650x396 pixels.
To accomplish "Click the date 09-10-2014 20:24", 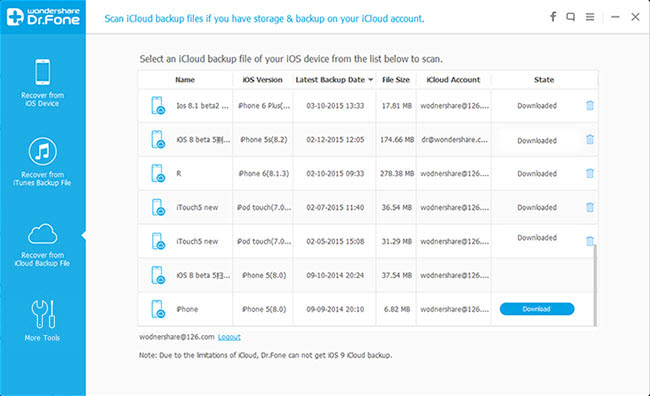I will click(335, 275).
